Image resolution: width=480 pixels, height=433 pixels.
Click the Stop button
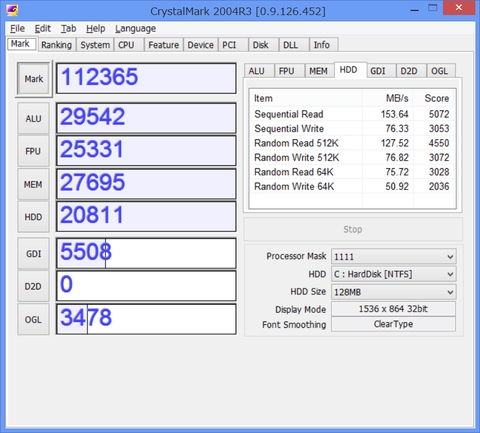(x=353, y=229)
